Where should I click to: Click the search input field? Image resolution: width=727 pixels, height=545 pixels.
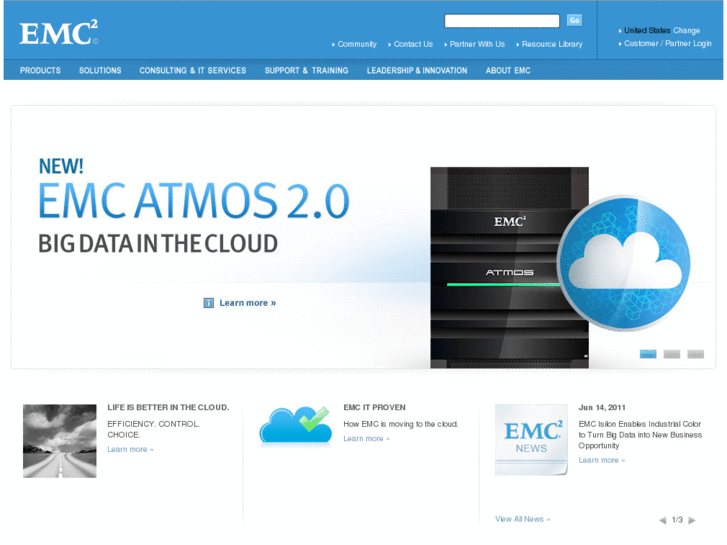coord(502,21)
